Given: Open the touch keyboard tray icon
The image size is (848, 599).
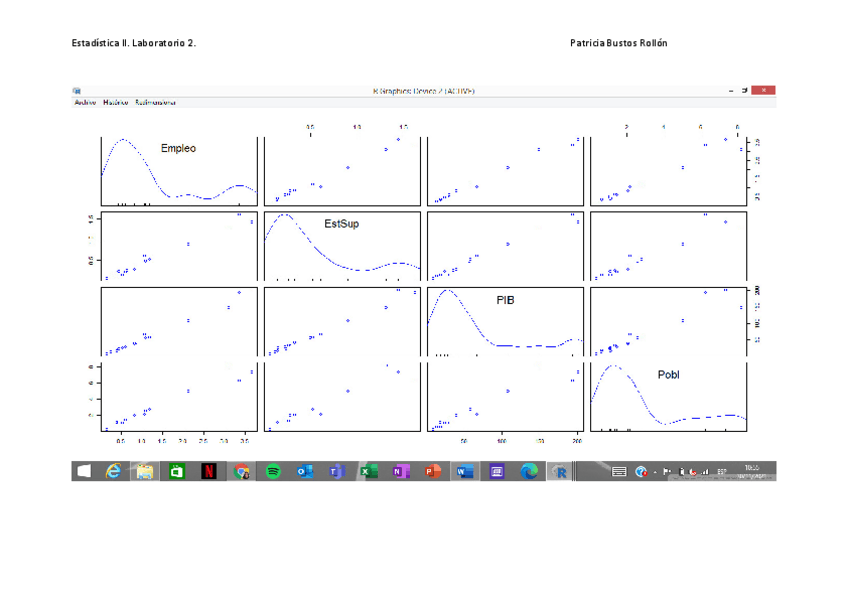Looking at the screenshot, I should [x=619, y=471].
